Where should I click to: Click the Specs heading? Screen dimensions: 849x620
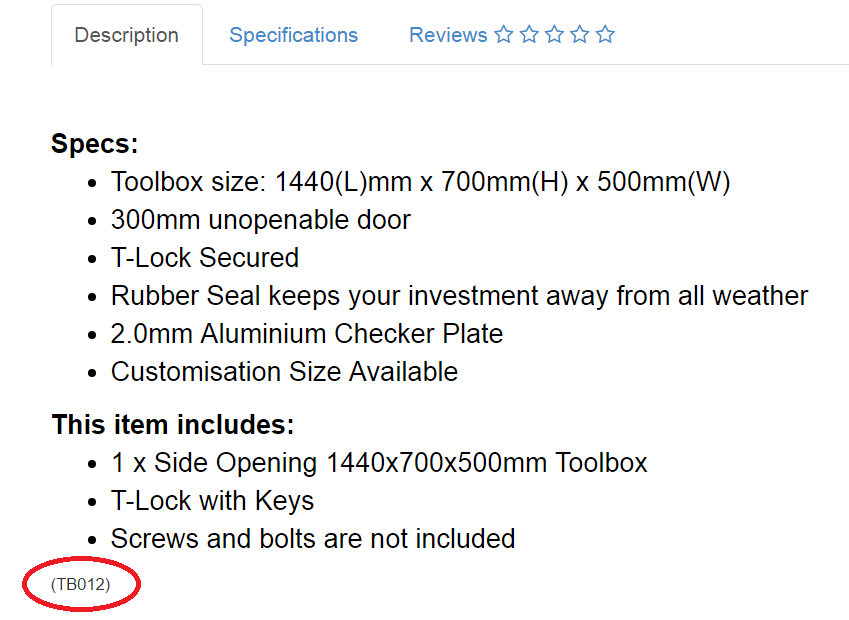pos(95,144)
